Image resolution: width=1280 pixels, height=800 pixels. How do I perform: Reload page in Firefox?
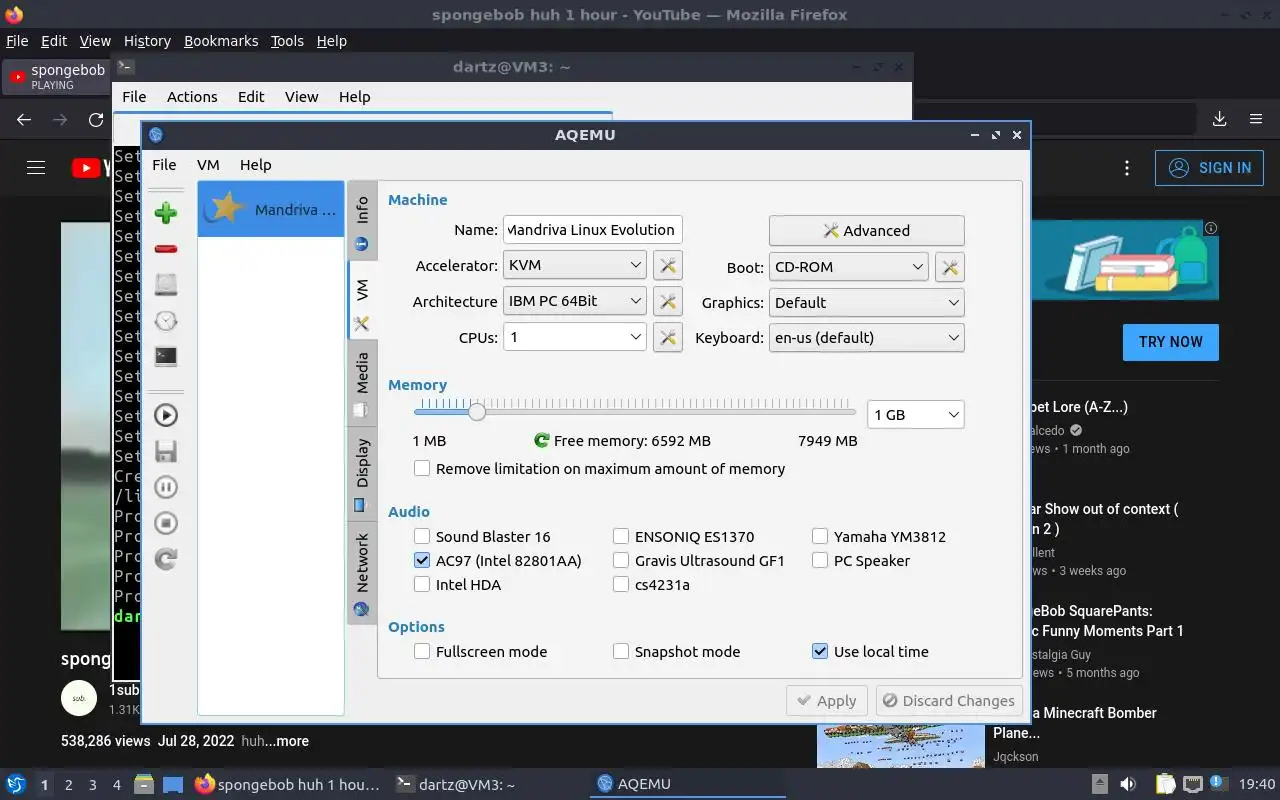click(x=96, y=120)
